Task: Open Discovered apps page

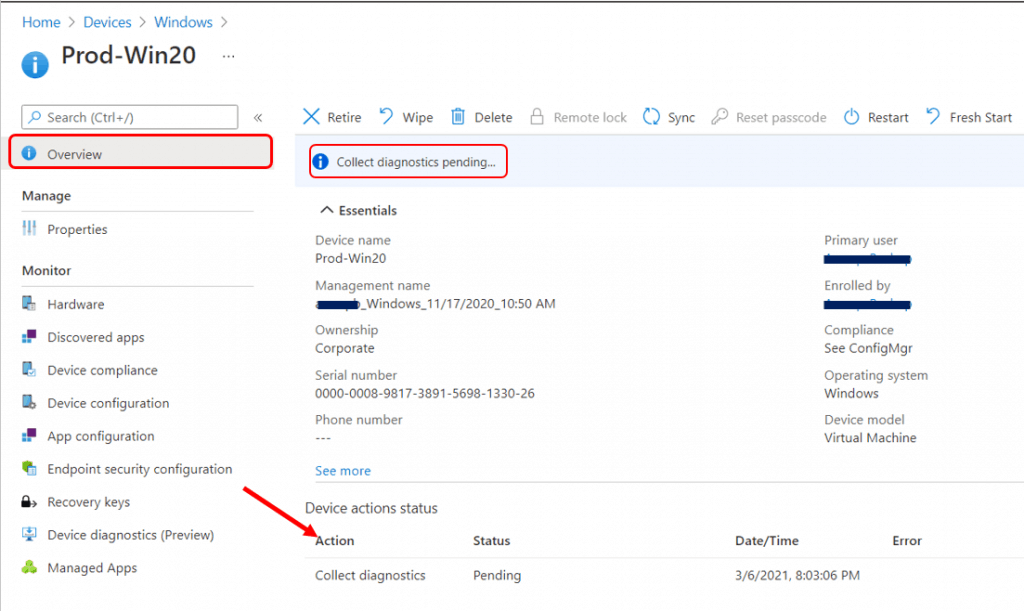Action: [x=96, y=337]
